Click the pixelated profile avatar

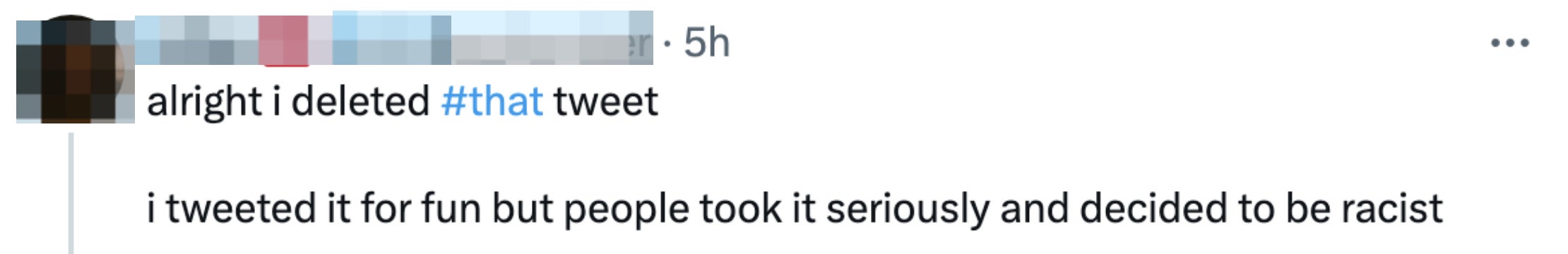76,70
